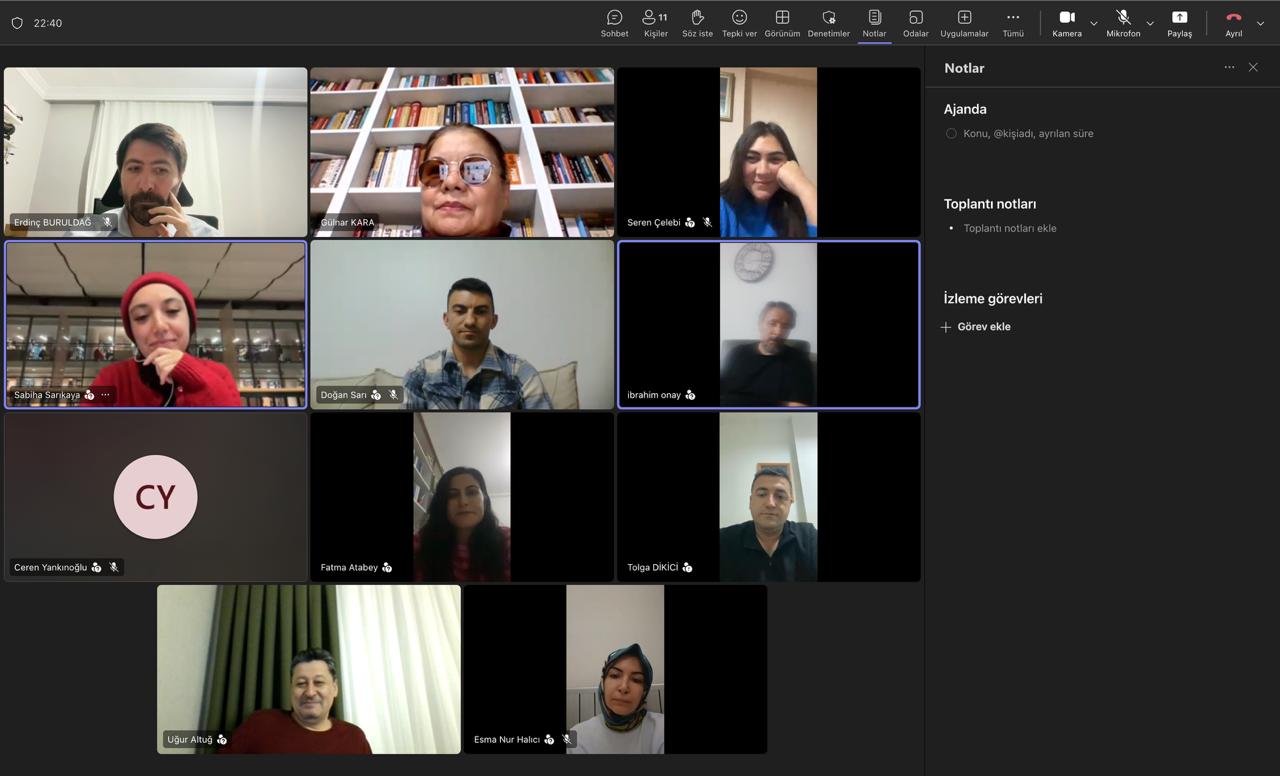Leave the meeting with Ayrıl button
The width and height of the screenshot is (1280, 776).
[1233, 23]
